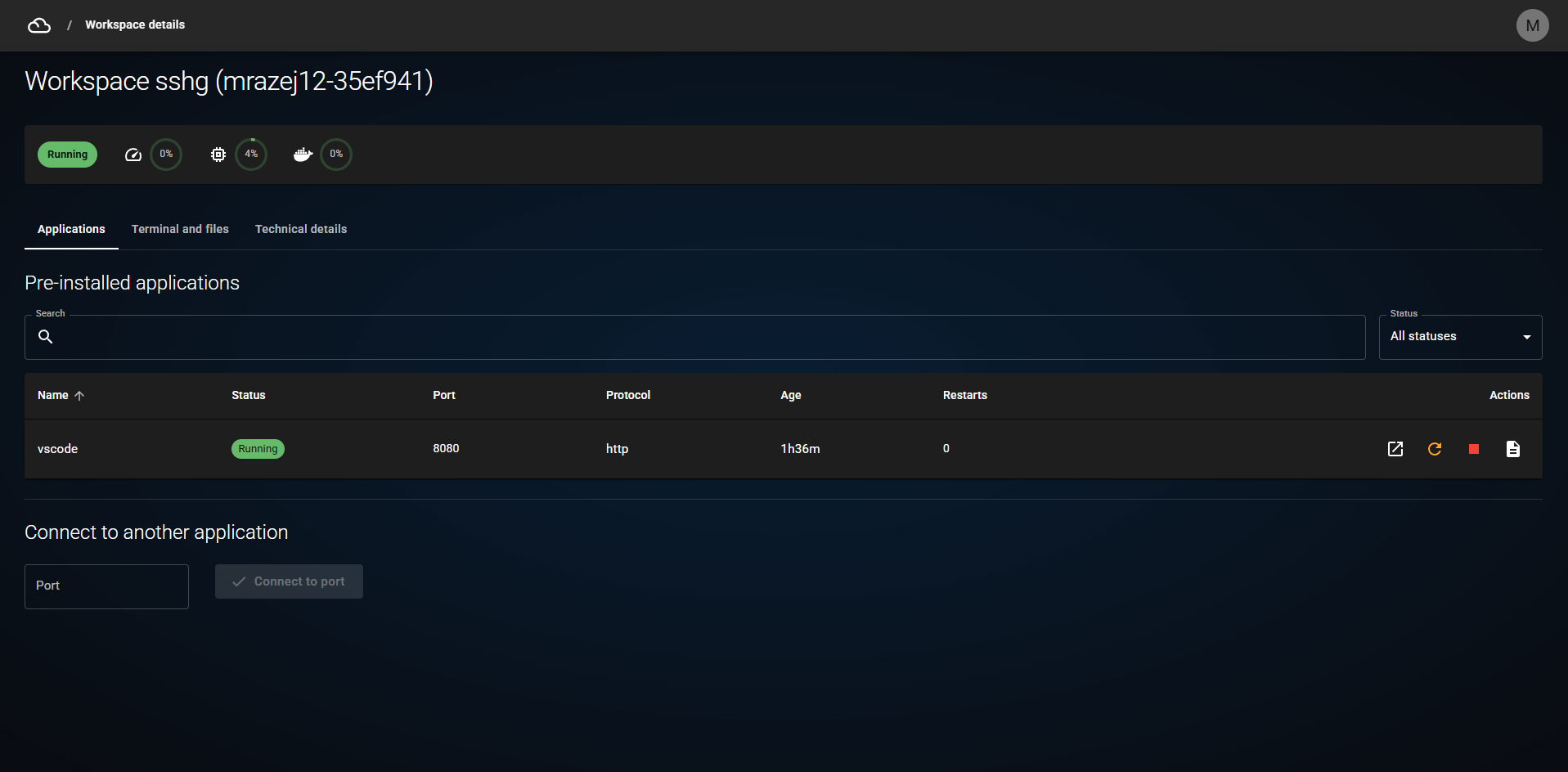Click the speedometer load icon
This screenshot has width=1568, height=772.
point(133,155)
